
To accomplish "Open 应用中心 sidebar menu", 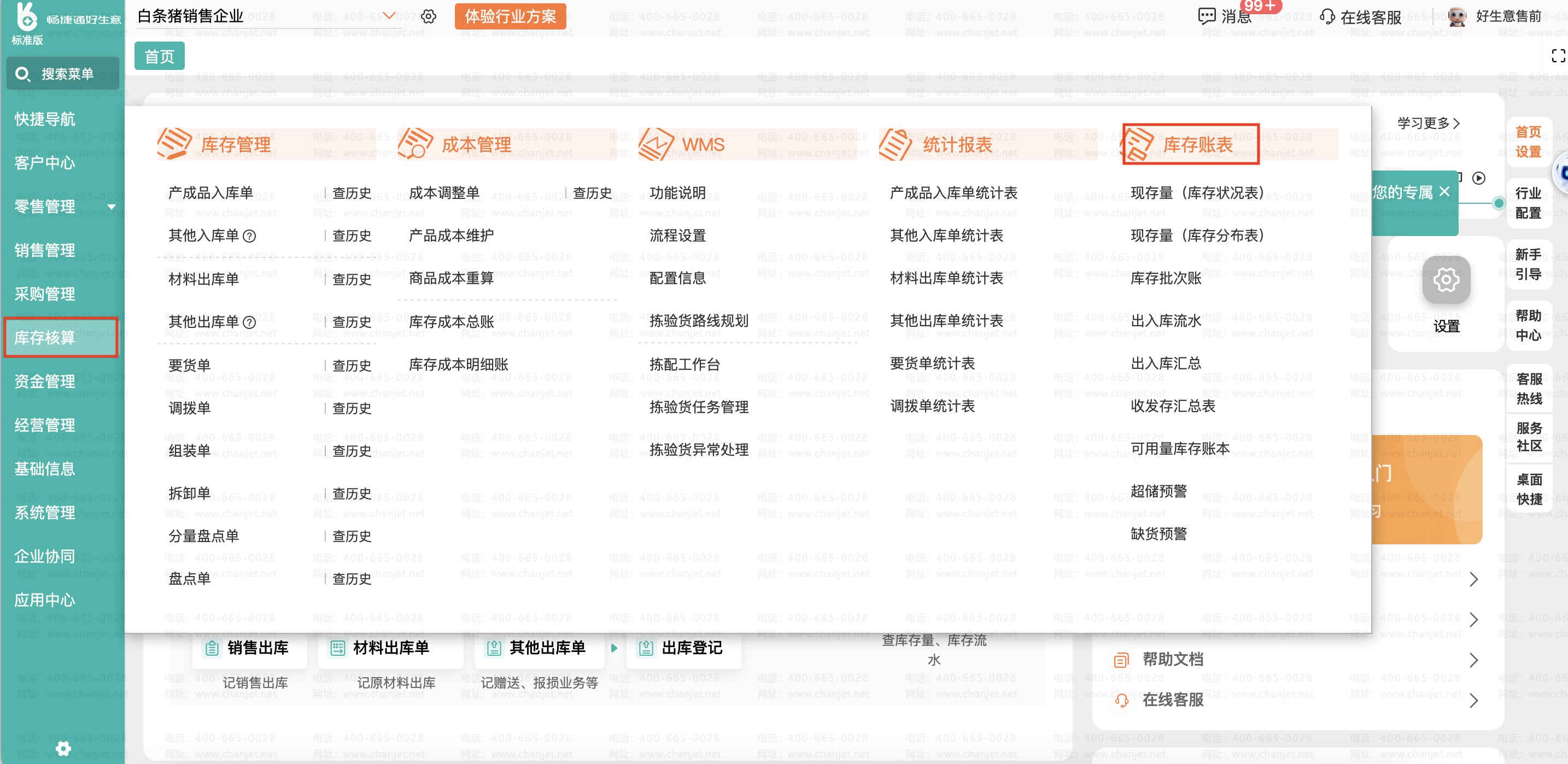I will [x=44, y=601].
